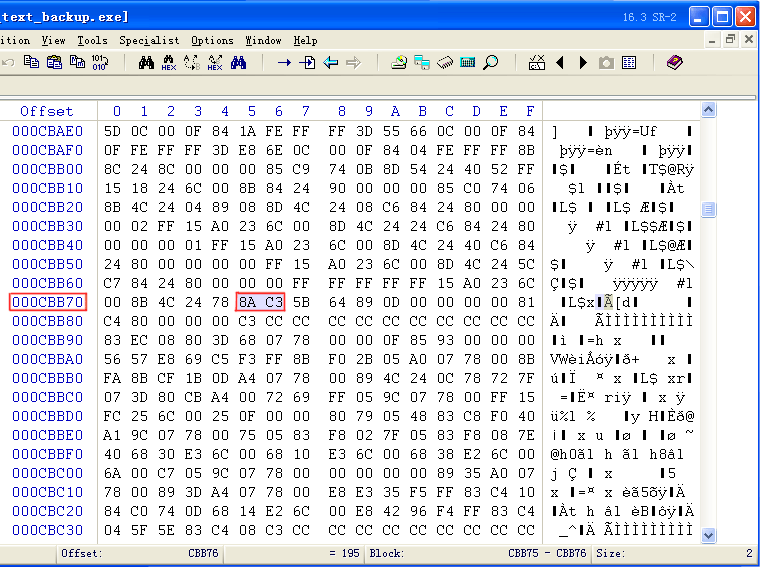This screenshot has width=760, height=567.
Task: Continue search with the blue binoculars icon
Action: pyautogui.click(x=238, y=62)
